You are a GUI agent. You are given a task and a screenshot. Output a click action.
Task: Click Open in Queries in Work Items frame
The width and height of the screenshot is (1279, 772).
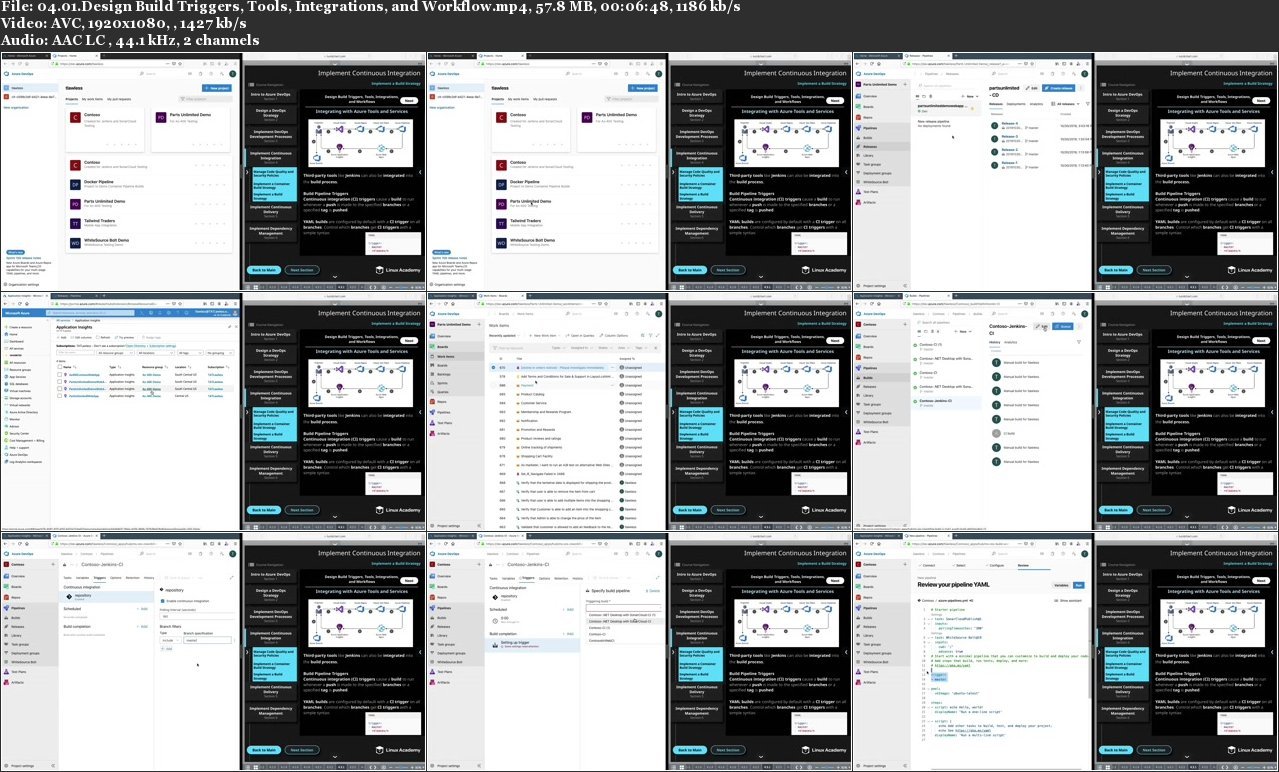coord(580,335)
